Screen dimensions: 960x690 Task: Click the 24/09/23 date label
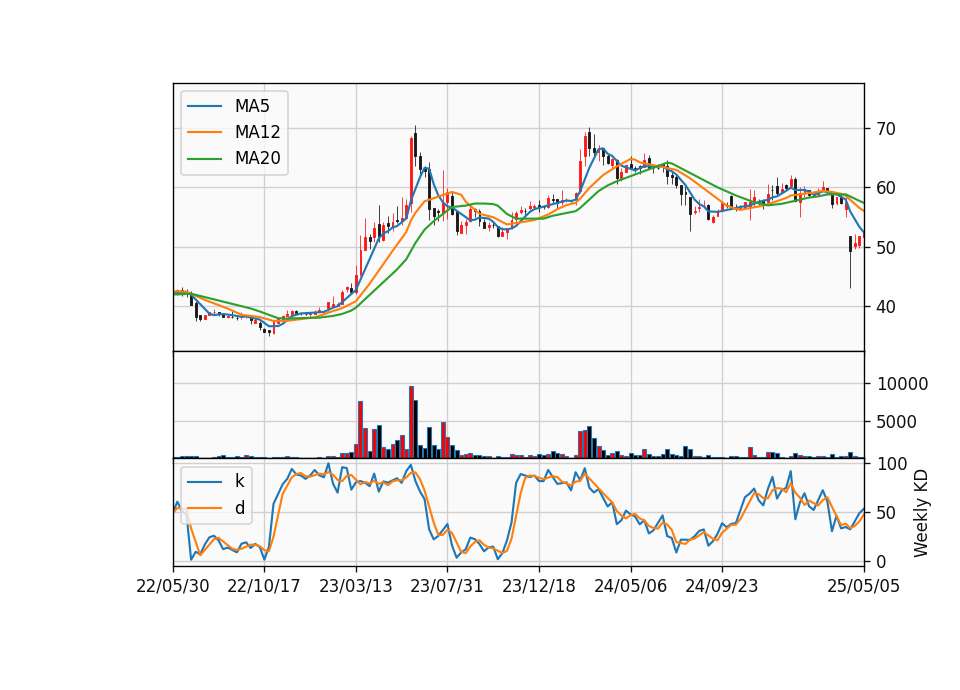(x=722, y=586)
